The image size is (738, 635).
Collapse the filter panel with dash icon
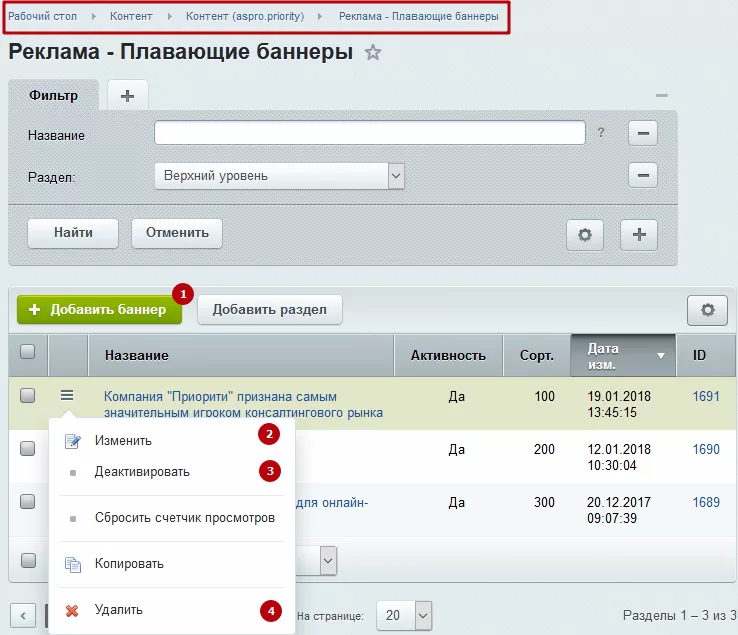(662, 96)
